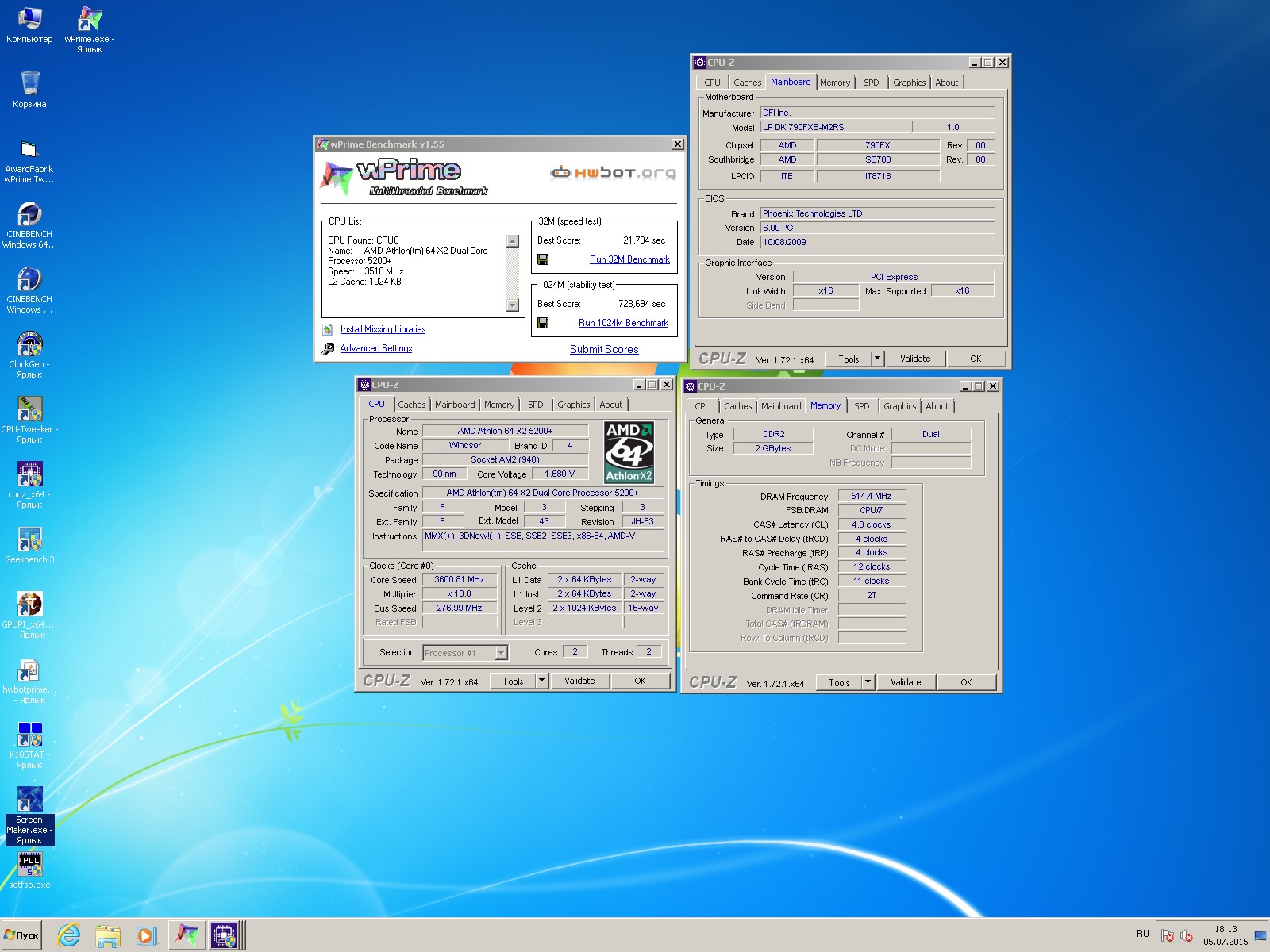Click the volume muted tray icon
Screen dimensions: 1270x952
click(x=1187, y=936)
